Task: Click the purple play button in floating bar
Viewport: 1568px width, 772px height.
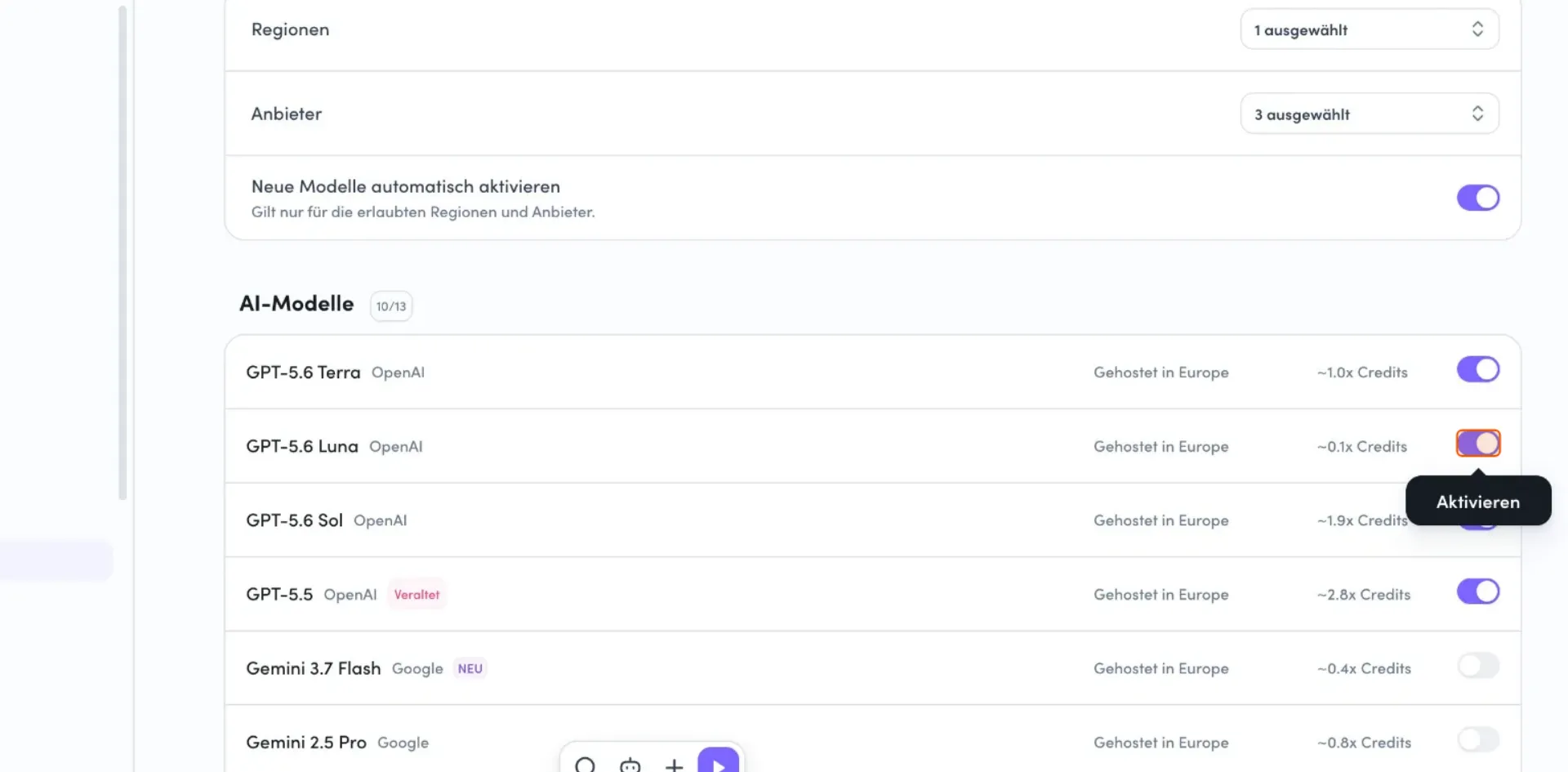Action: 719,761
